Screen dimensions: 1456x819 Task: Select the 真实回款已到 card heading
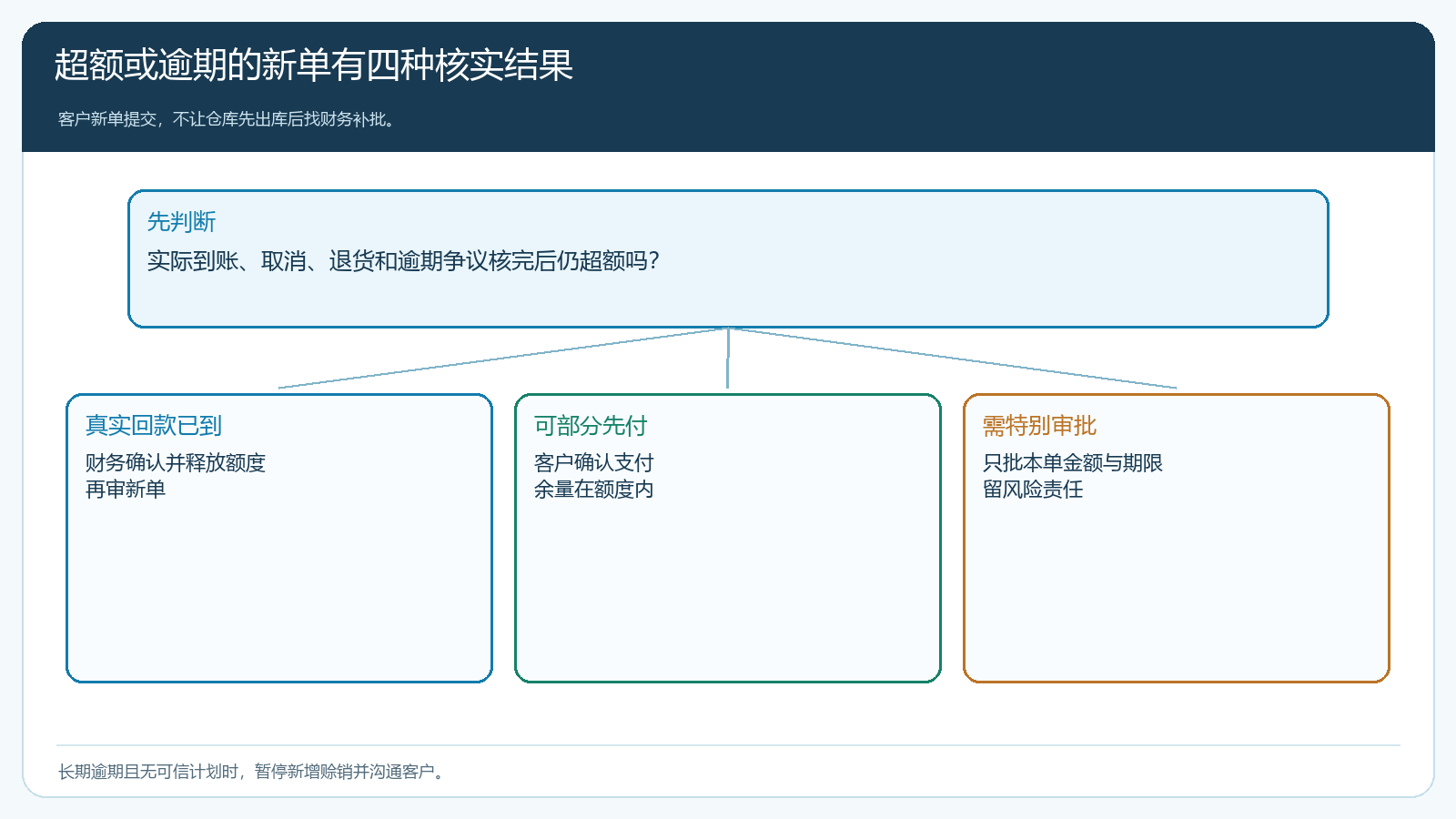click(x=154, y=426)
